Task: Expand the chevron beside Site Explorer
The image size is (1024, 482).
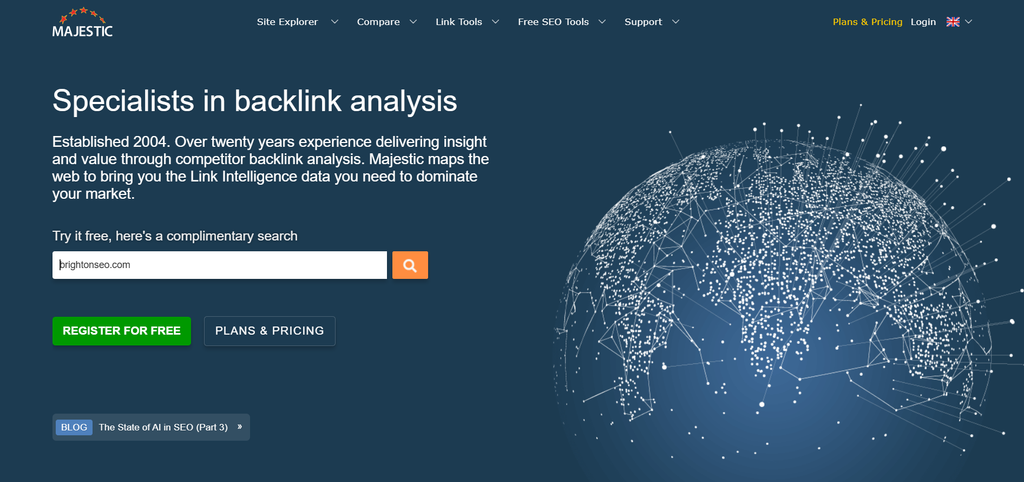Action: coord(334,22)
